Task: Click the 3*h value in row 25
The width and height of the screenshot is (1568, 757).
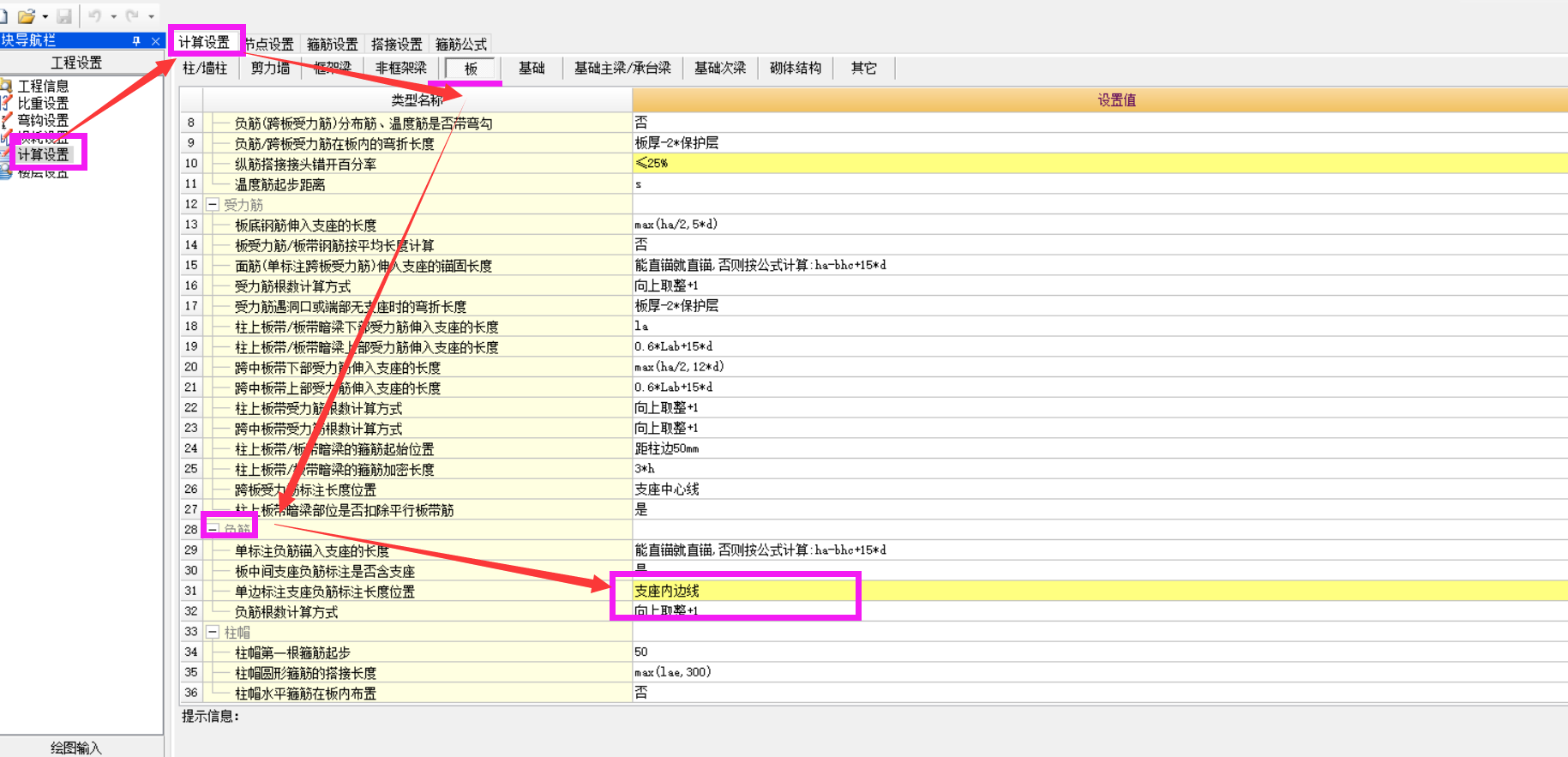Action: [1100, 469]
